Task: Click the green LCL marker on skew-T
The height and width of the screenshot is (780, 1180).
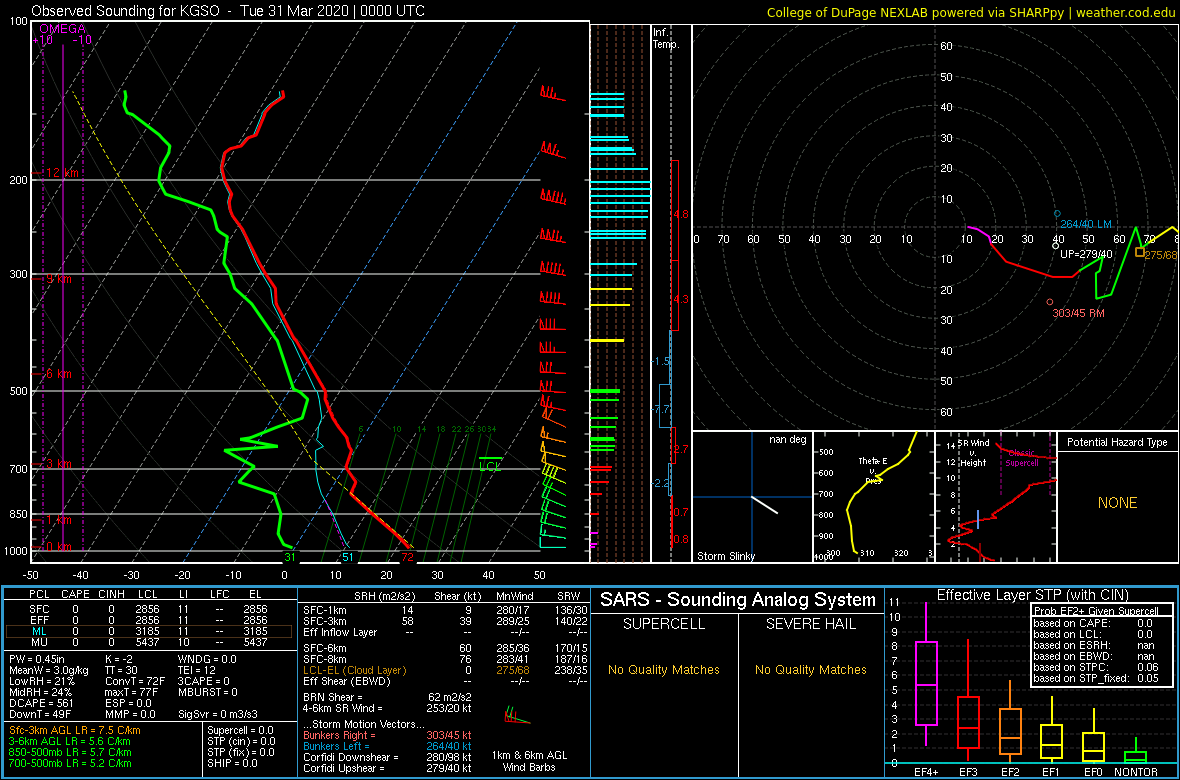Action: [491, 465]
